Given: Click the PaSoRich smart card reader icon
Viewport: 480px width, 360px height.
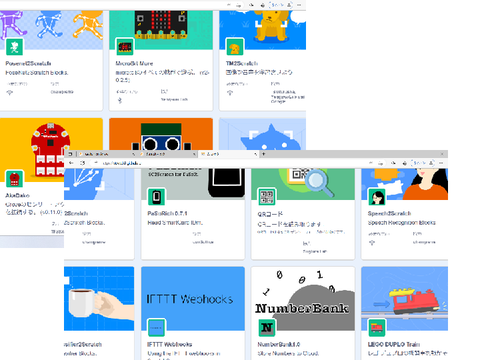Looking at the screenshot, I should pos(156,197).
